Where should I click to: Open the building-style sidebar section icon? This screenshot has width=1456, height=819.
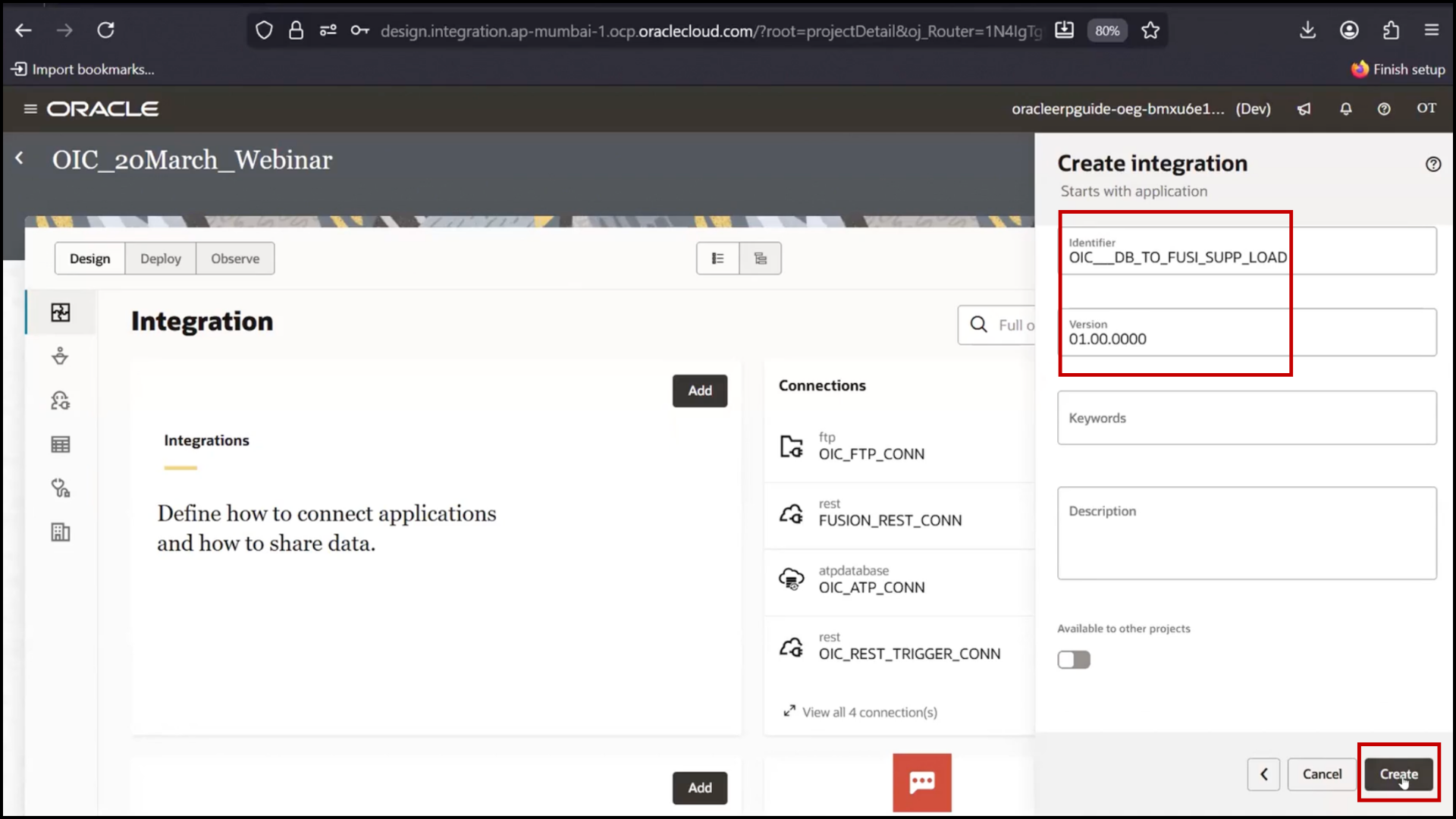pyautogui.click(x=61, y=532)
